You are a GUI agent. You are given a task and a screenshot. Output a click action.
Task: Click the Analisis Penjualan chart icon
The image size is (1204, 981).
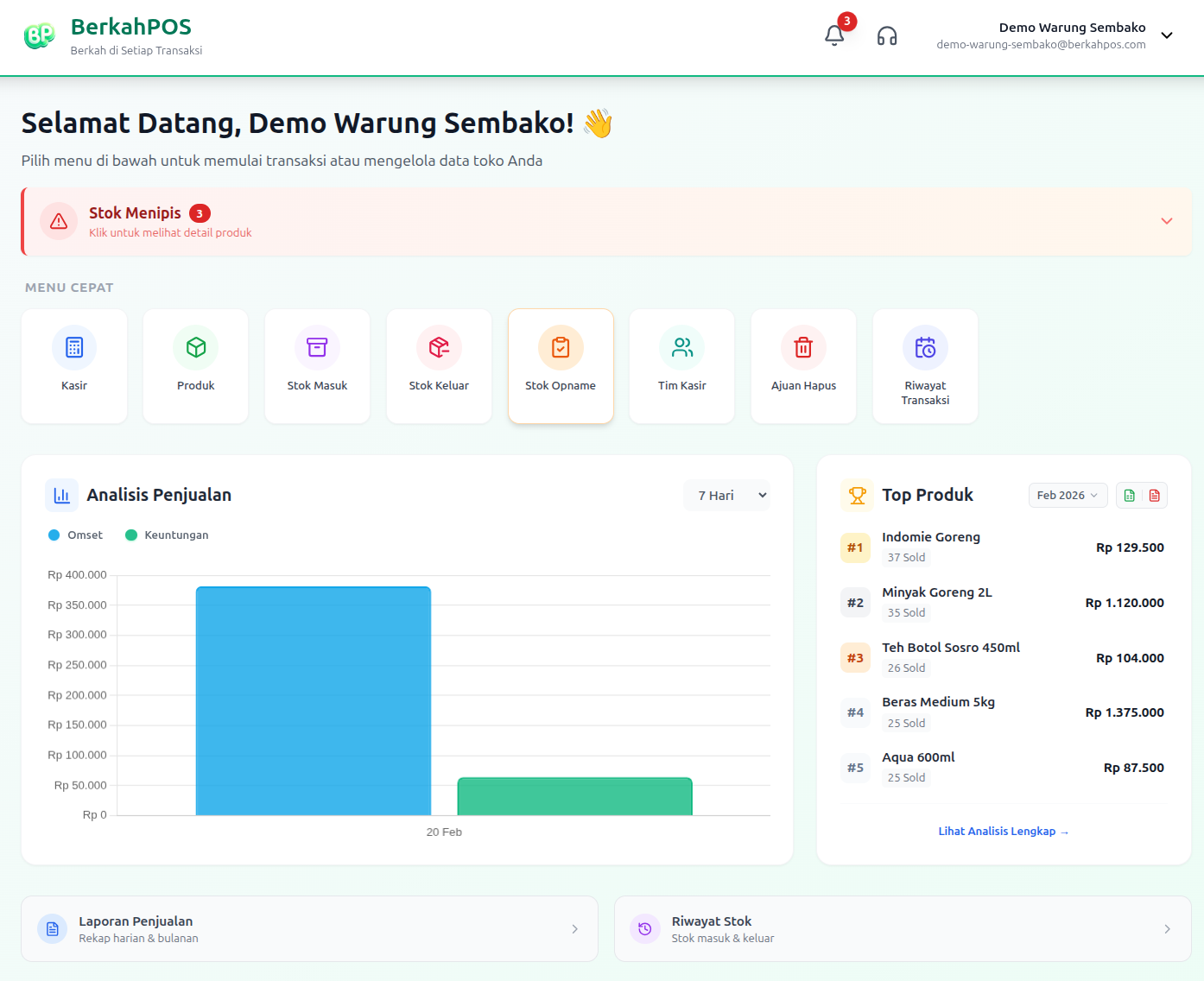click(61, 496)
